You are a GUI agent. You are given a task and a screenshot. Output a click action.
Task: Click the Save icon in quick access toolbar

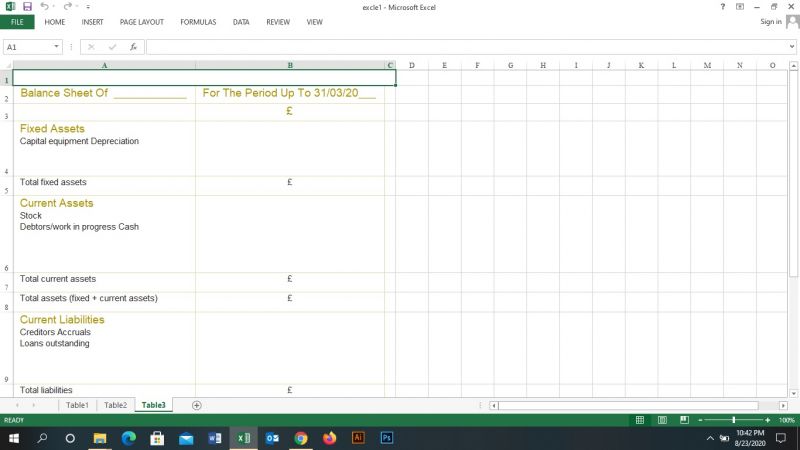tap(27, 7)
